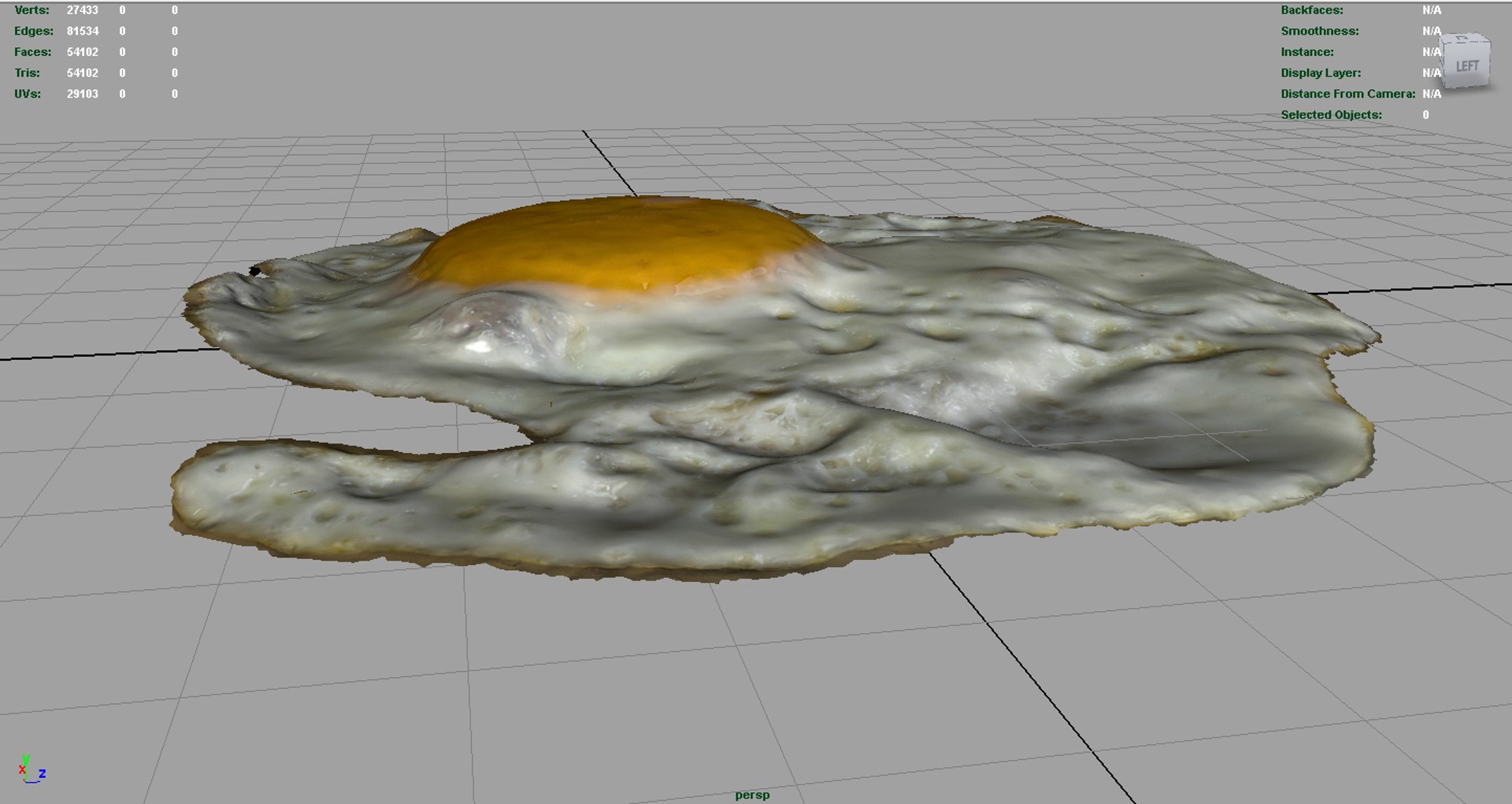This screenshot has width=1512, height=804.
Task: Click the 'Faces:' count value 54102
Action: tap(83, 52)
